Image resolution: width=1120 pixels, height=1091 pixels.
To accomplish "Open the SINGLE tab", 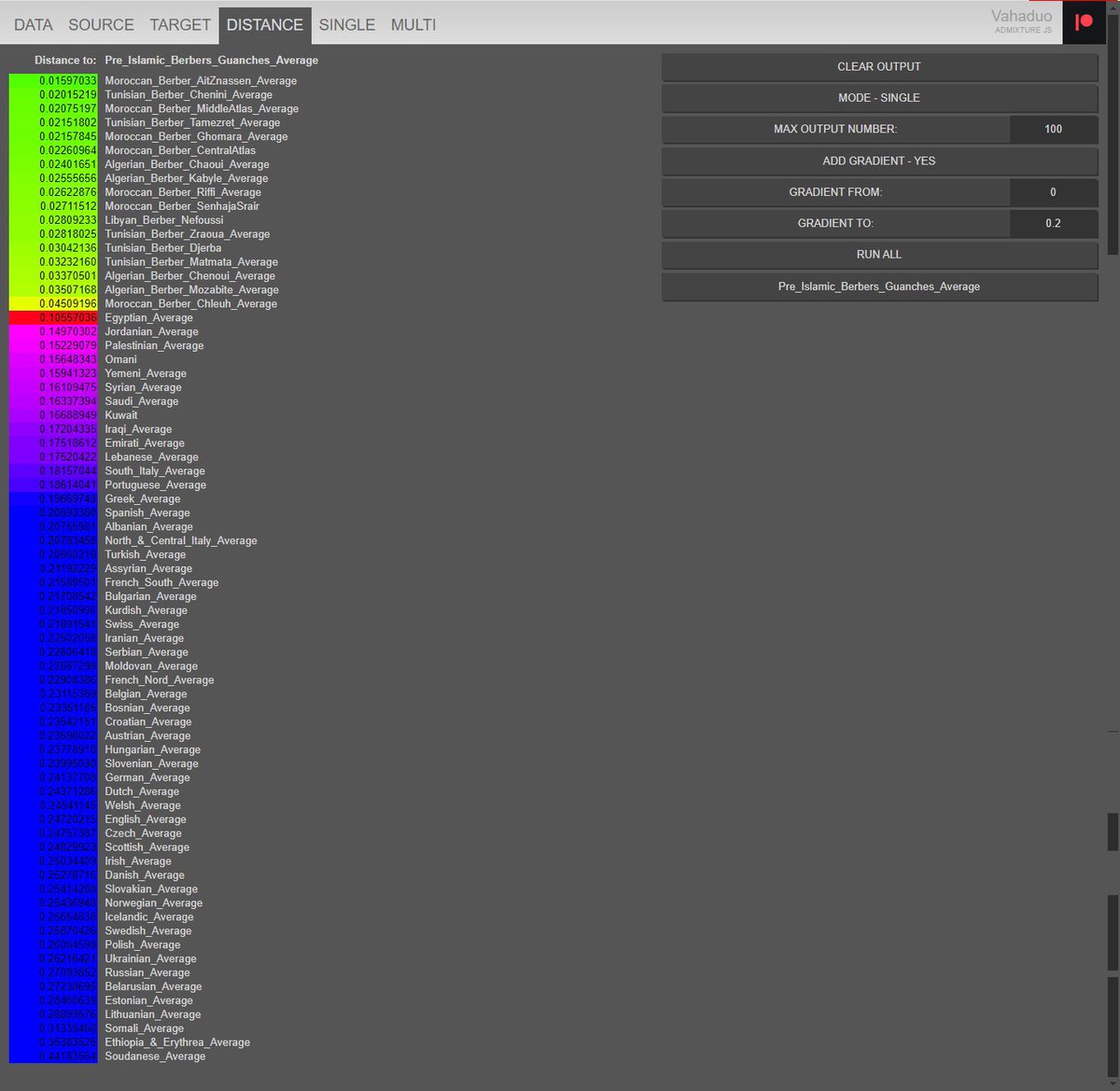I will click(x=347, y=25).
